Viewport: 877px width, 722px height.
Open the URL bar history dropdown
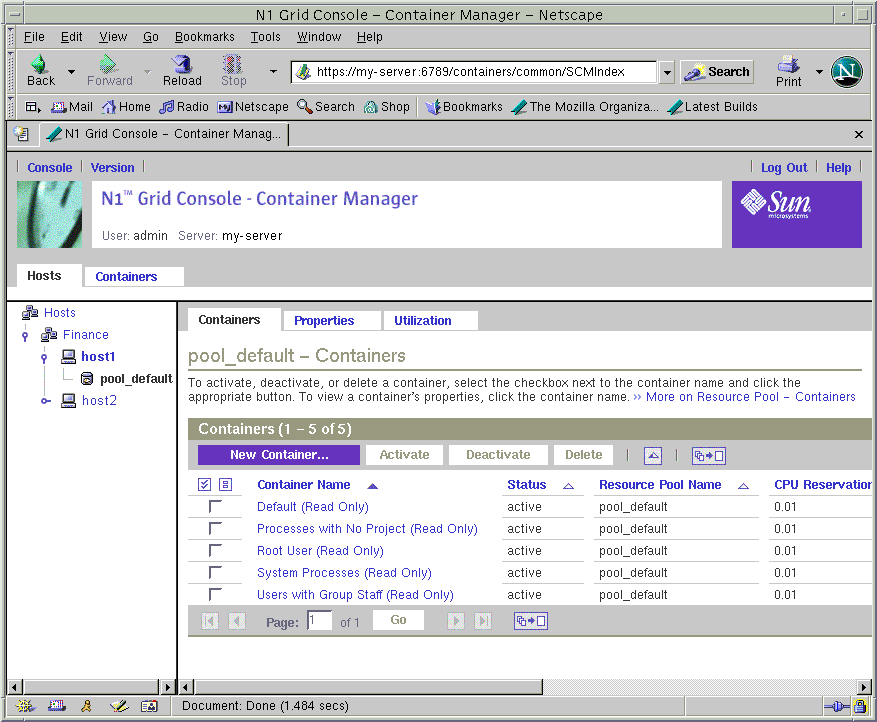(667, 72)
